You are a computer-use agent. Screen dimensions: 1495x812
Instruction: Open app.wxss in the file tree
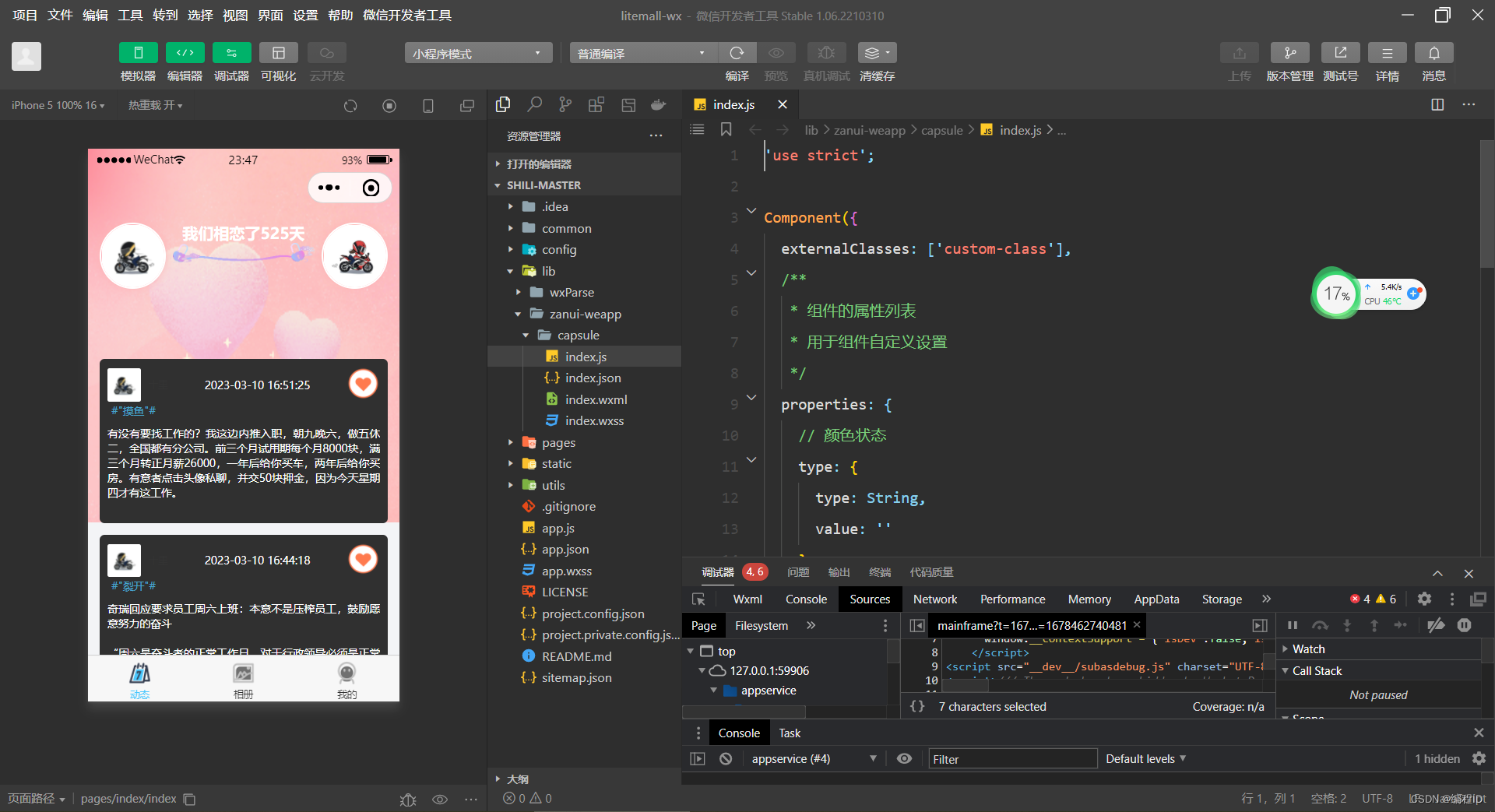click(566, 571)
